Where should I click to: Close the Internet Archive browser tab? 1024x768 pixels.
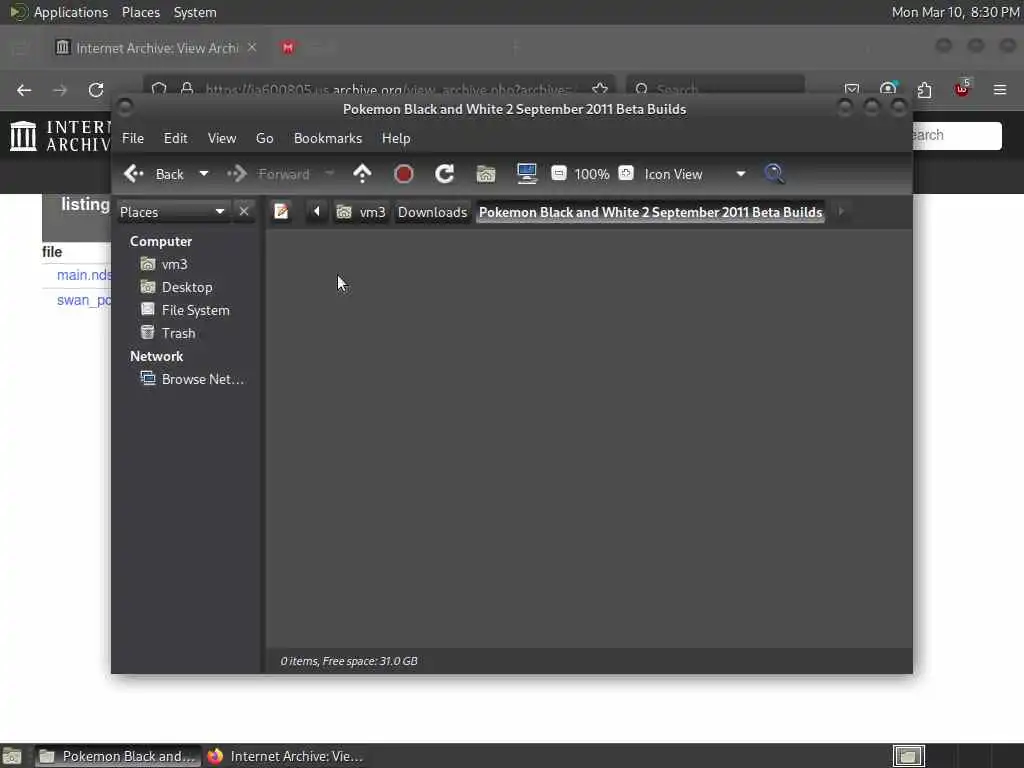pos(252,48)
